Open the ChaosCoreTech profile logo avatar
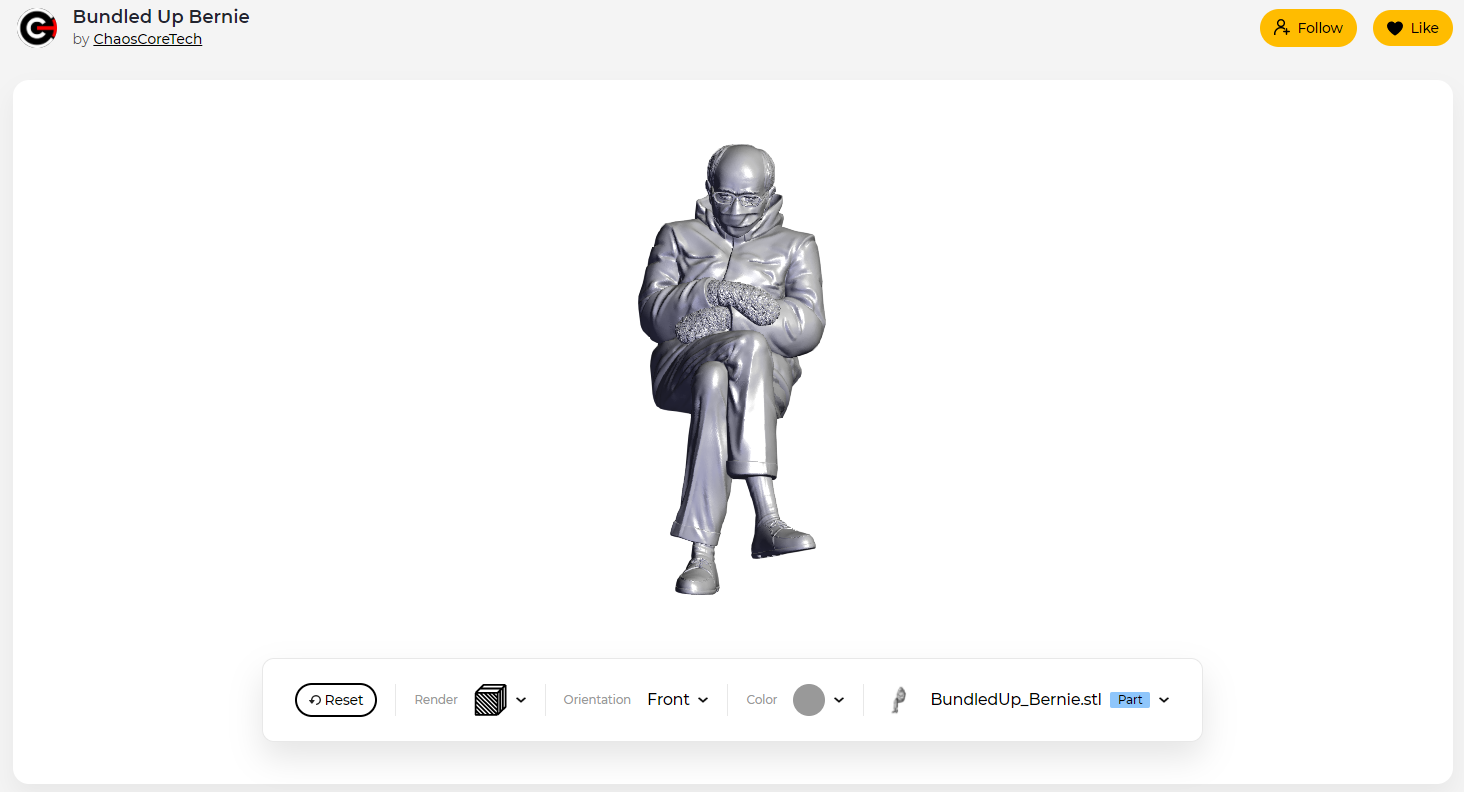The image size is (1464, 792). pyautogui.click(x=38, y=28)
